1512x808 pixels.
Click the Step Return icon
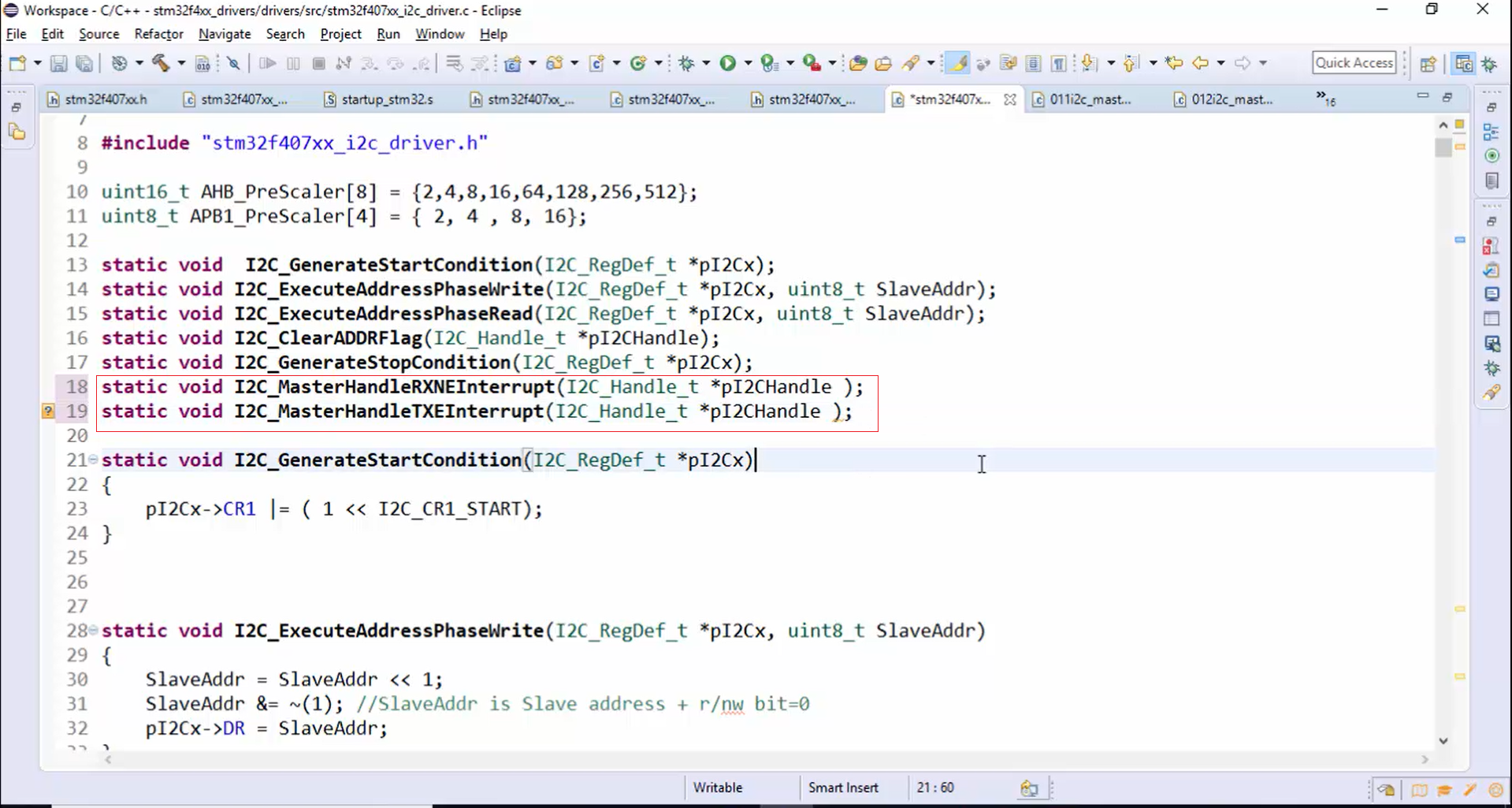tap(422, 63)
